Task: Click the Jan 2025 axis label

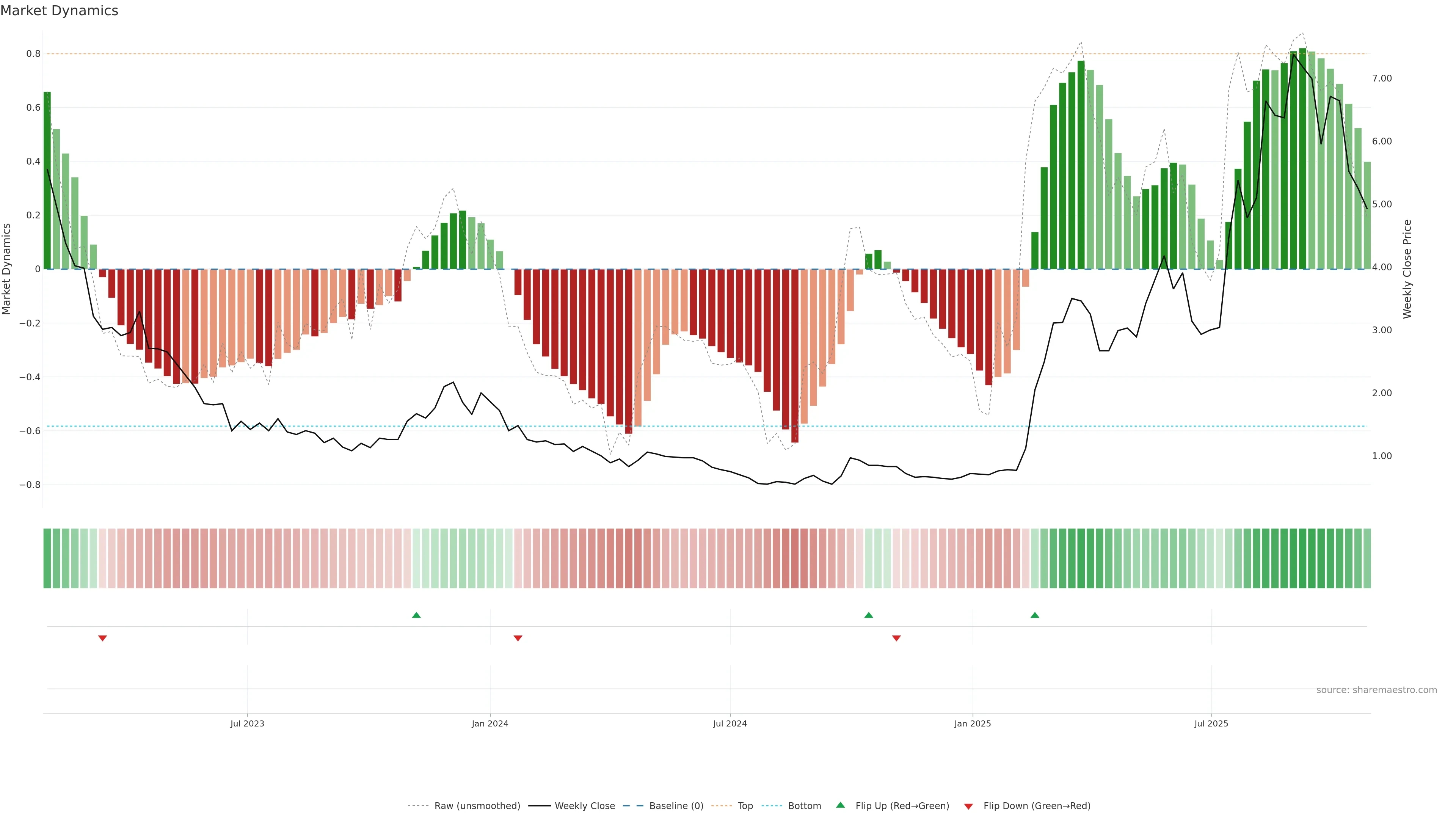Action: point(972,723)
